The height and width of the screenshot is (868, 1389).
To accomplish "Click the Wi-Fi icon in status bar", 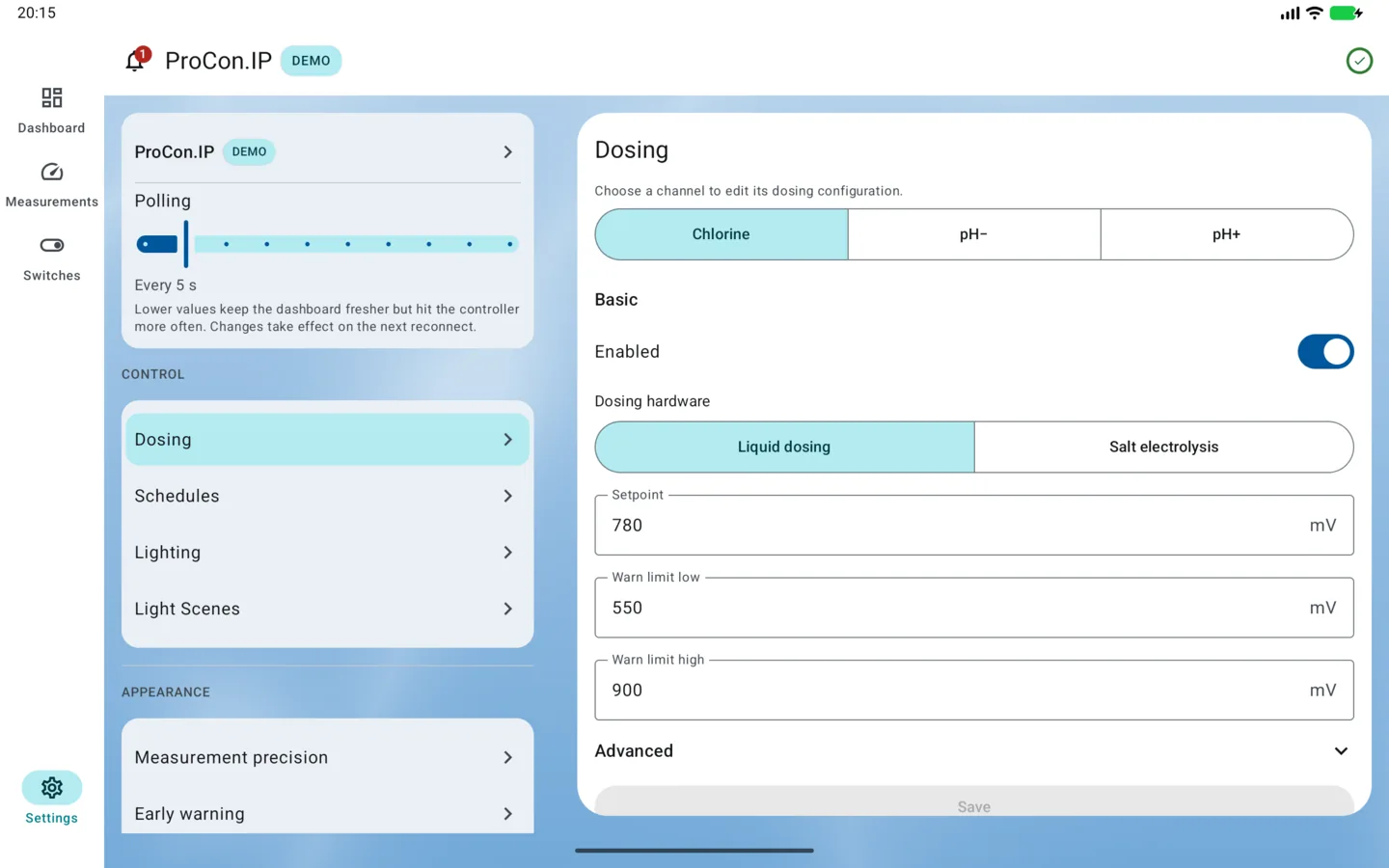I will pos(1314,14).
